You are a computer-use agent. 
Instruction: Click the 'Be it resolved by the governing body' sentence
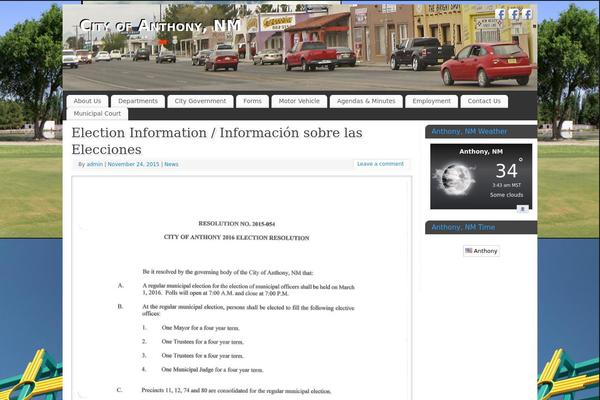(228, 273)
